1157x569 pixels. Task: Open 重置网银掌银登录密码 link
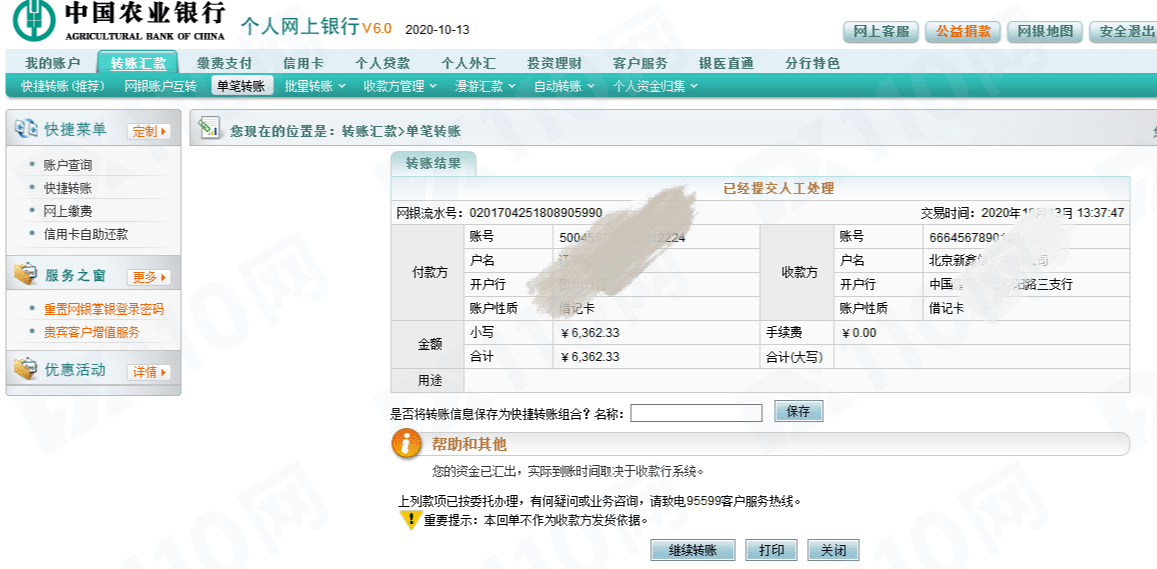pos(103,309)
